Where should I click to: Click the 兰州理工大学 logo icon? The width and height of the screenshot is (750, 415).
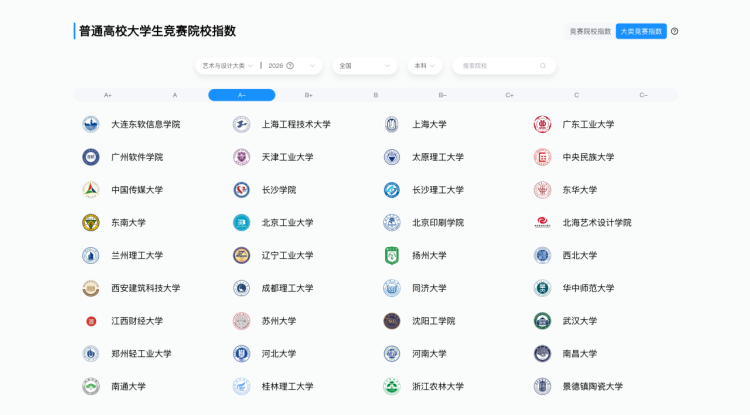(x=90, y=255)
